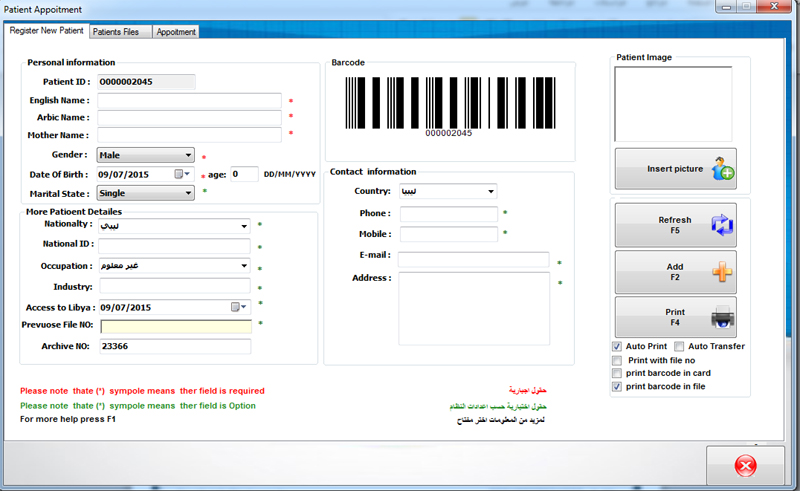Screen dimensions: 800x491
Task: Enable the Auto Transfer checkbox
Action: 679,346
